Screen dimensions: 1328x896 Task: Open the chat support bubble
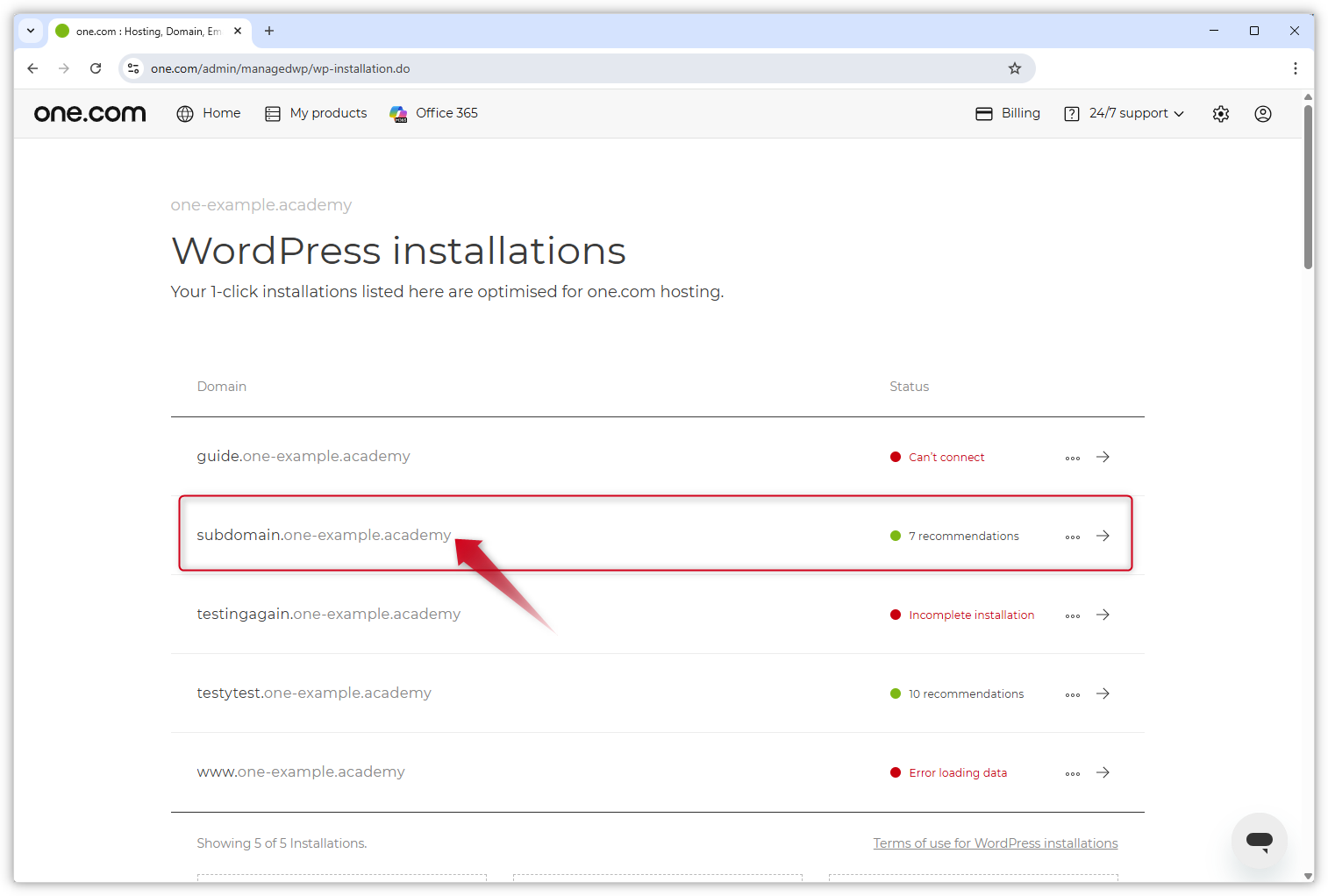(1260, 841)
